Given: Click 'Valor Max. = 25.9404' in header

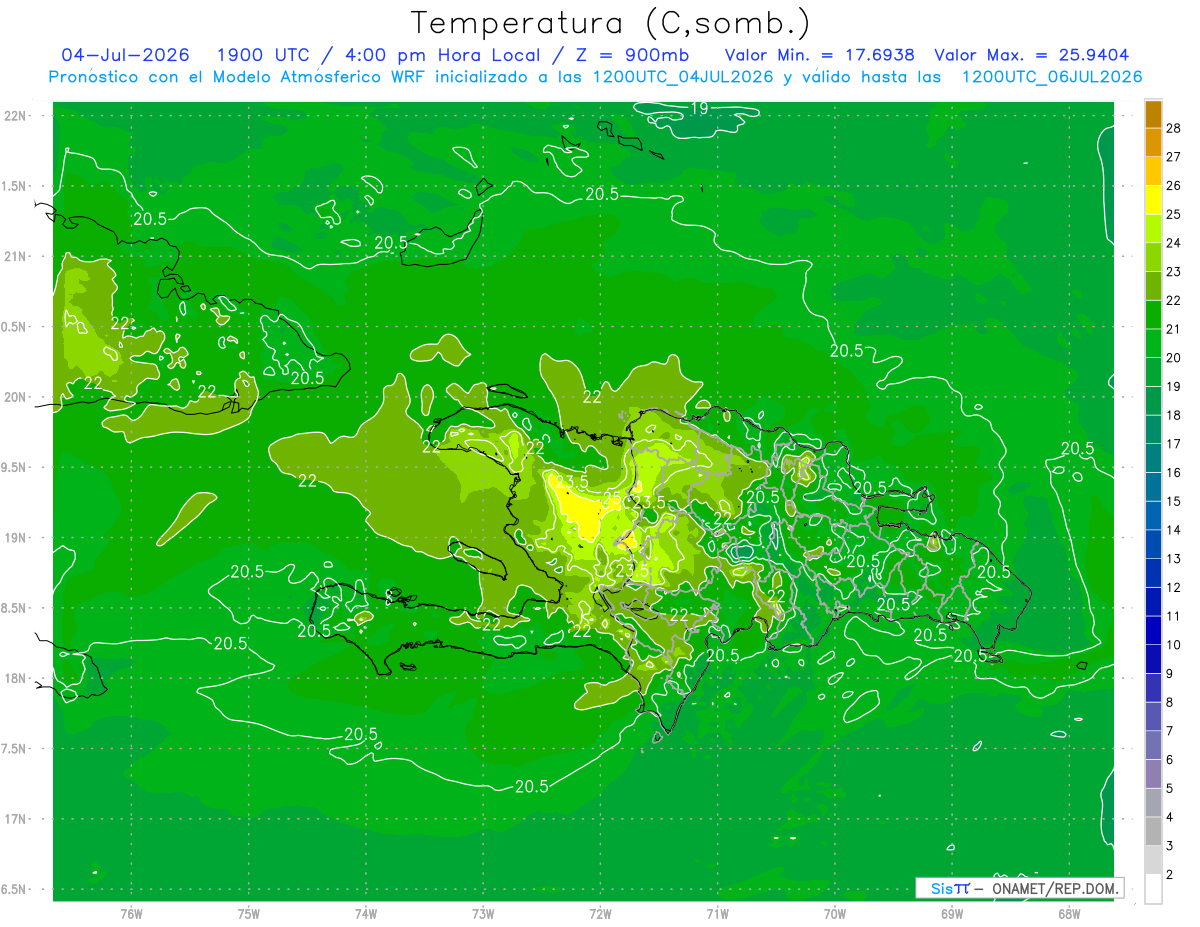Looking at the screenshot, I should tap(1032, 55).
